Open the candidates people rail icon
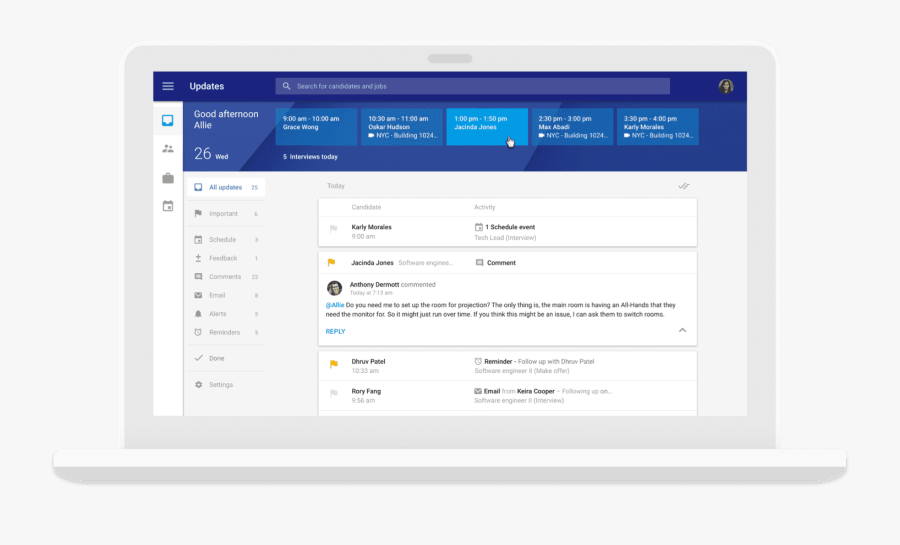 [168, 149]
